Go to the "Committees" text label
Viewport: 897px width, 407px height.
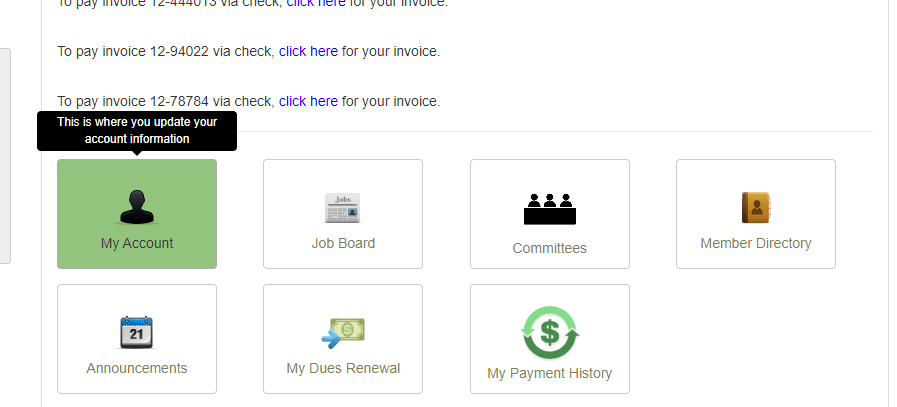(549, 248)
